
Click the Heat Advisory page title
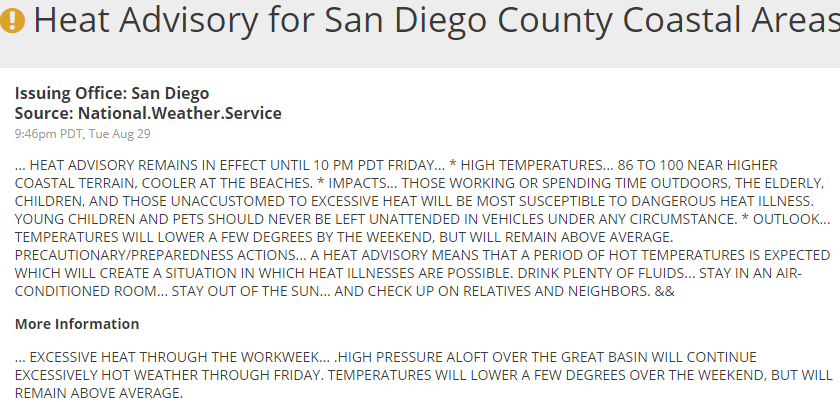(420, 21)
